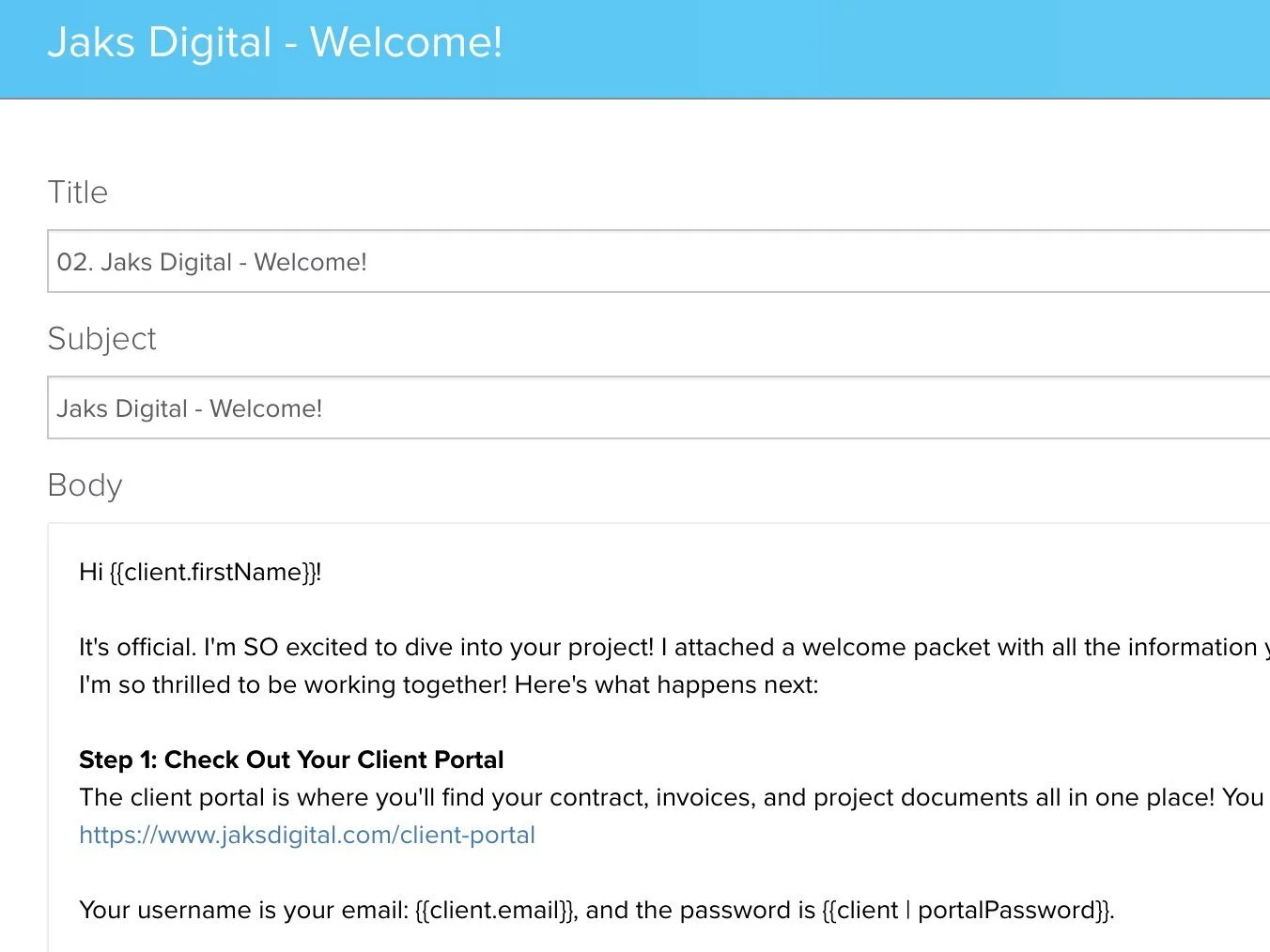Click the Subject label above its field
This screenshot has width=1270, height=952.
point(102,339)
